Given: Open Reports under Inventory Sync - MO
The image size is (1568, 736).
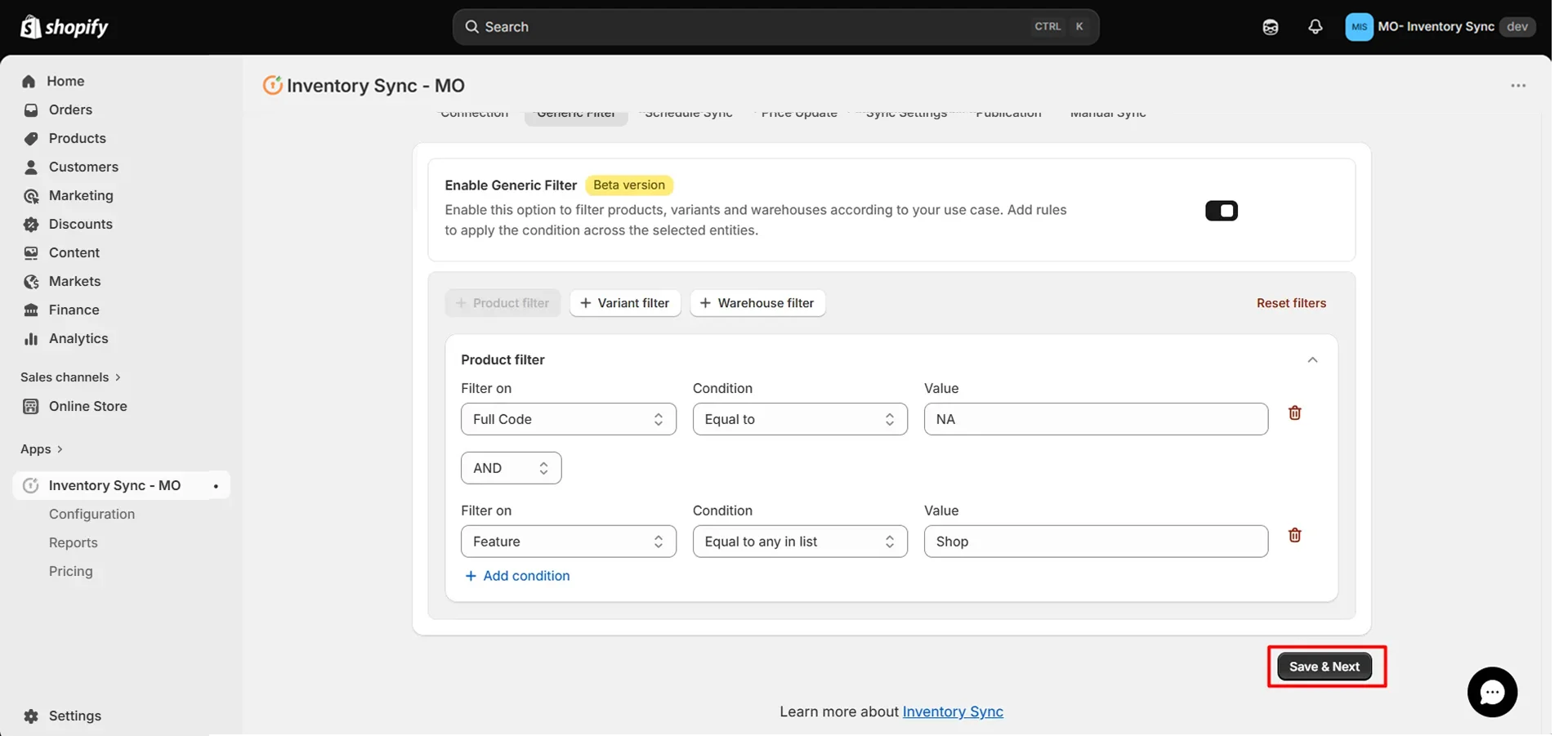Looking at the screenshot, I should click(73, 542).
